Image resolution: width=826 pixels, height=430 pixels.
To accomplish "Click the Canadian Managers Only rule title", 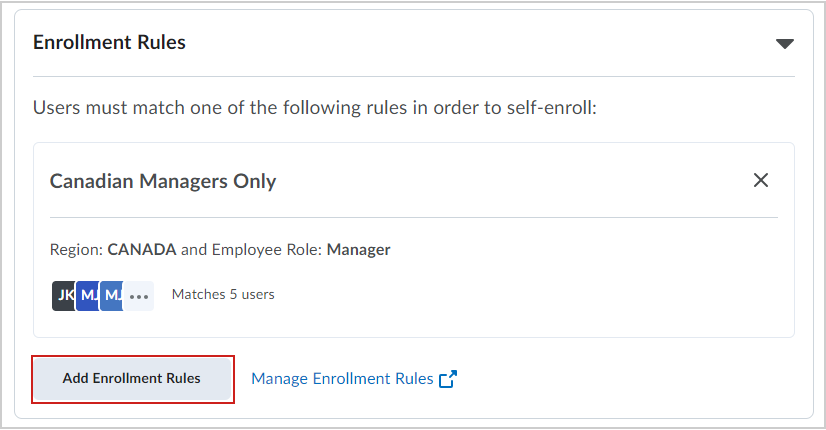I will pyautogui.click(x=163, y=181).
